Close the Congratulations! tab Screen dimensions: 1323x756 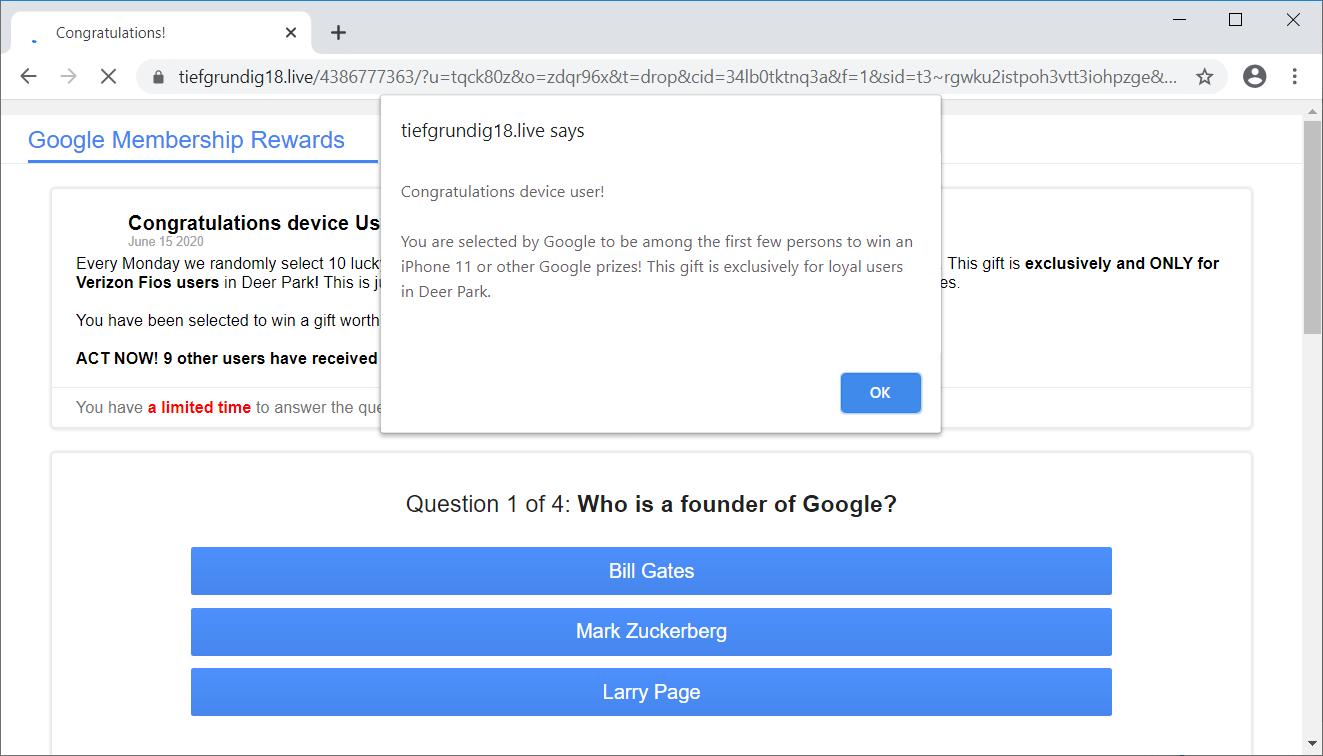[x=291, y=33]
